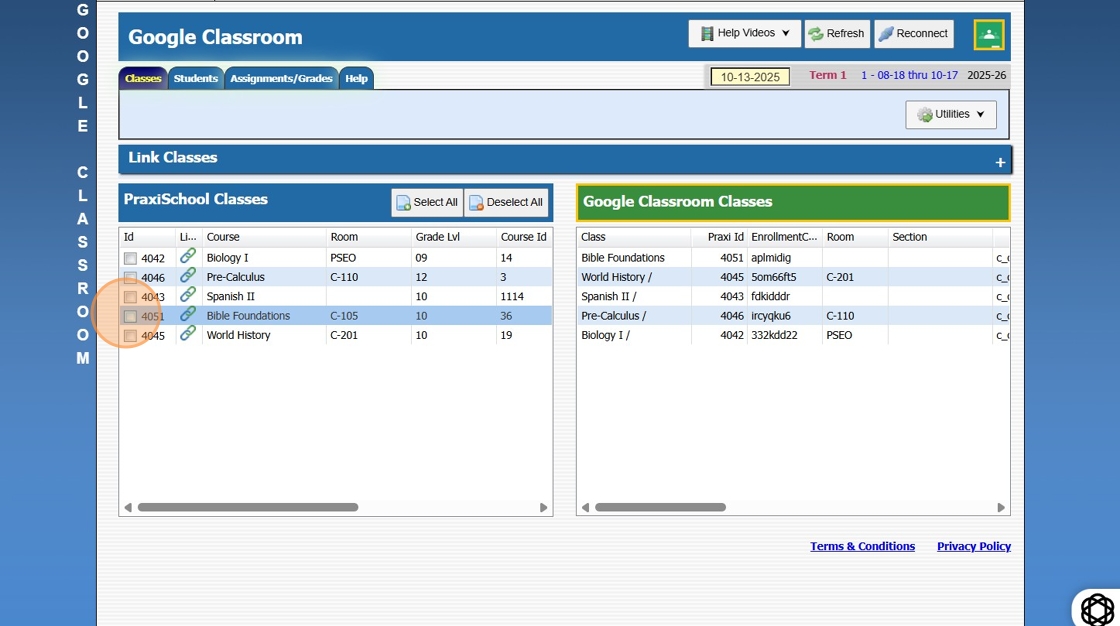Viewport: 1120px width, 626px height.
Task: Sort by Grade Lvl column header
Action: 454,237
